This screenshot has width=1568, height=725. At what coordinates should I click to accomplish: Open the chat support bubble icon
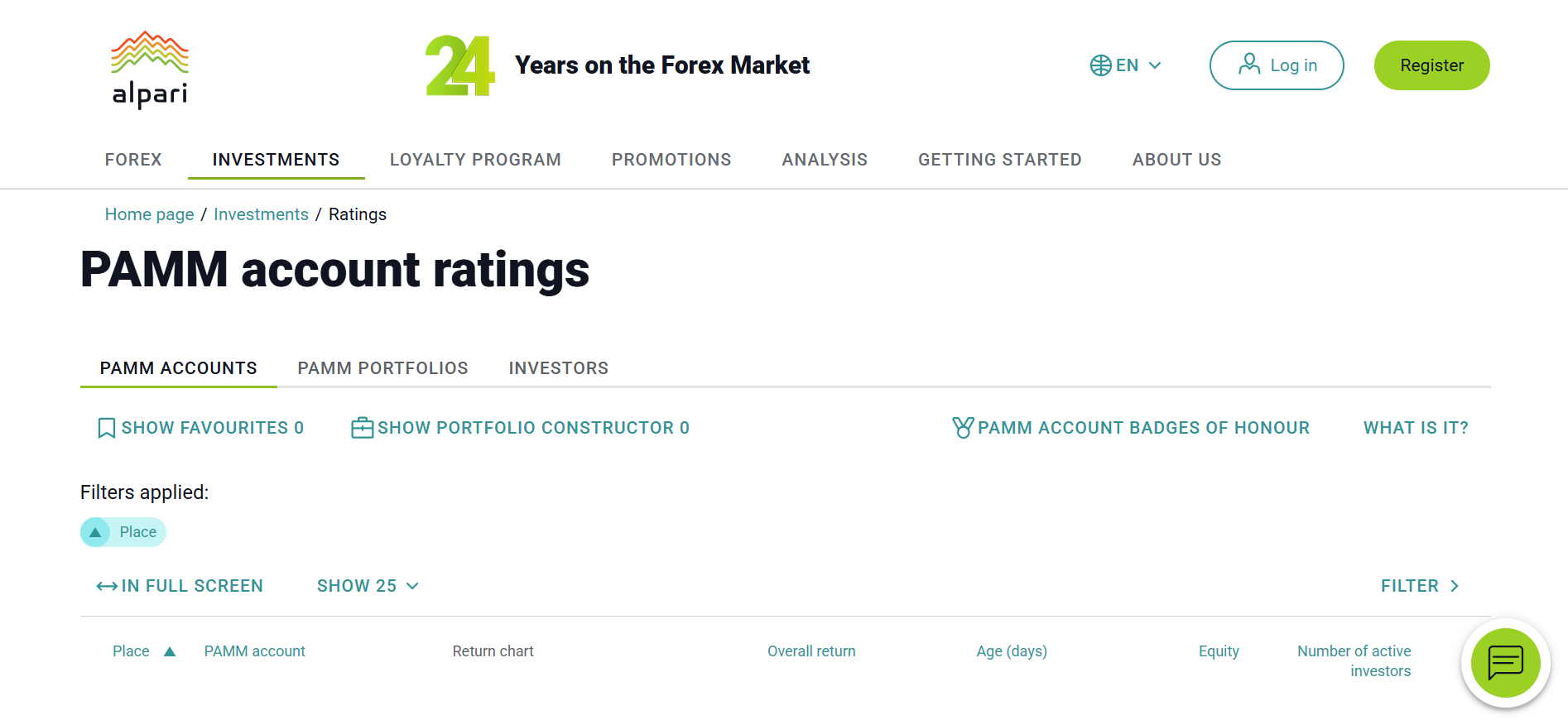(1505, 663)
